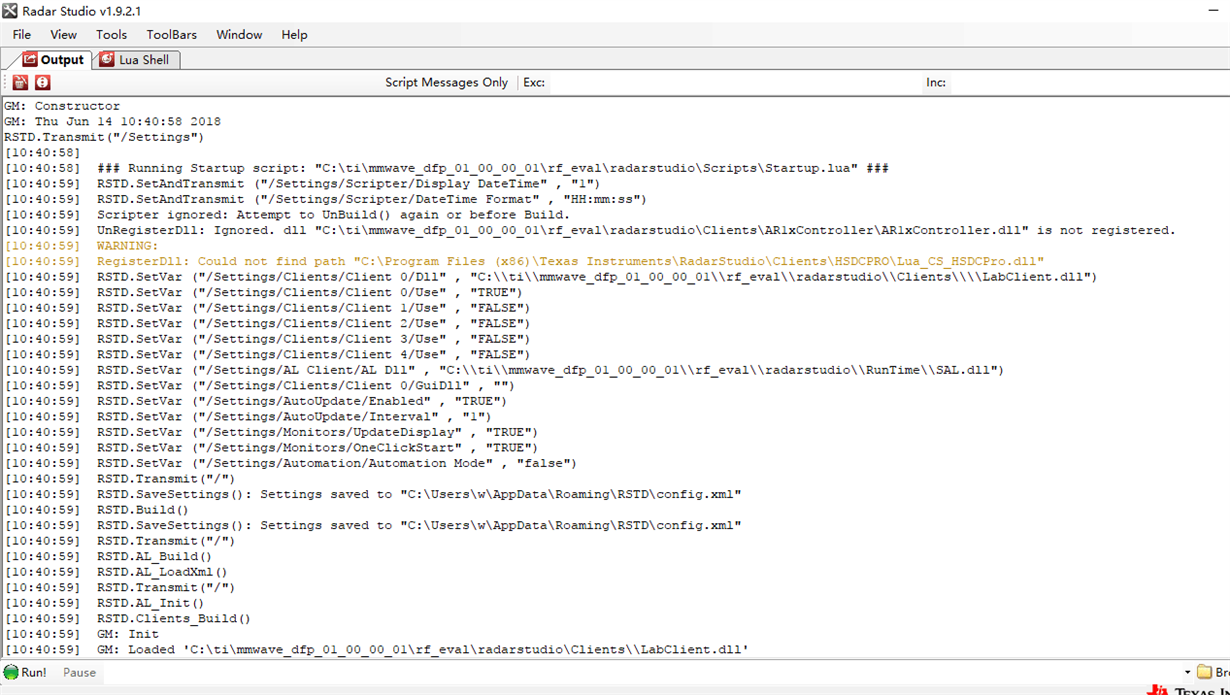The height and width of the screenshot is (695, 1230).
Task: Click the red exclamation errors icon
Action: 43,83
